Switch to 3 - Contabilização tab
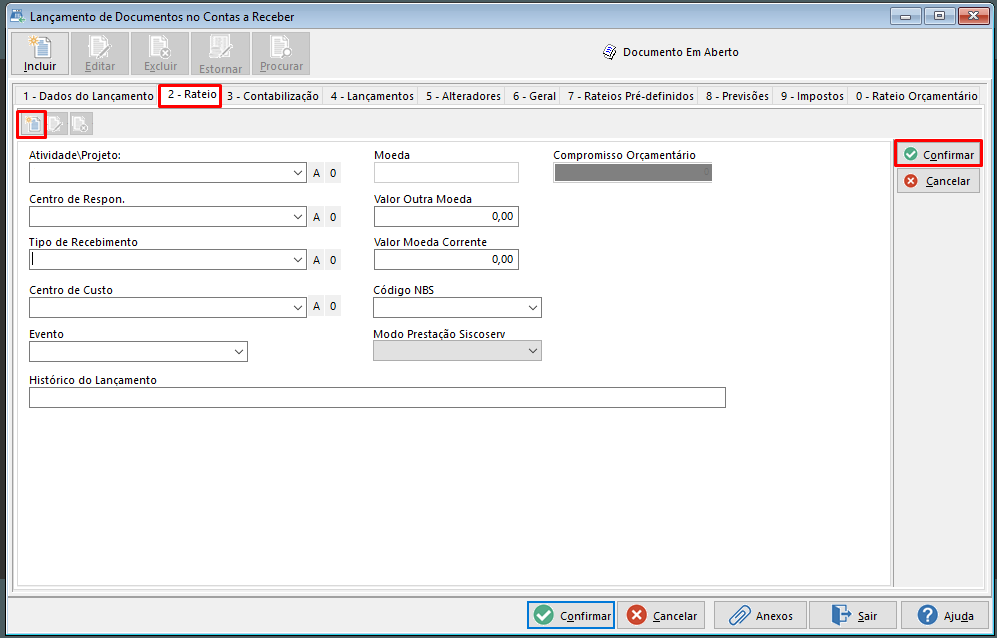Image resolution: width=997 pixels, height=638 pixels. [273, 96]
